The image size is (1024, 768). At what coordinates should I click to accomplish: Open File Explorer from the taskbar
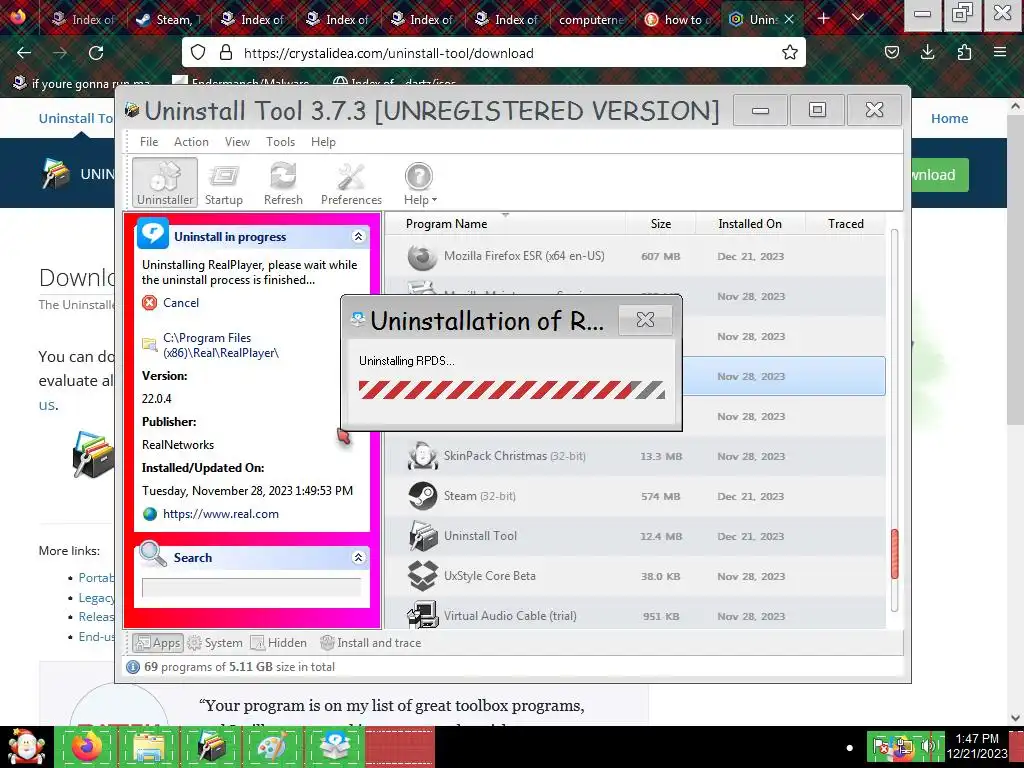(x=148, y=747)
